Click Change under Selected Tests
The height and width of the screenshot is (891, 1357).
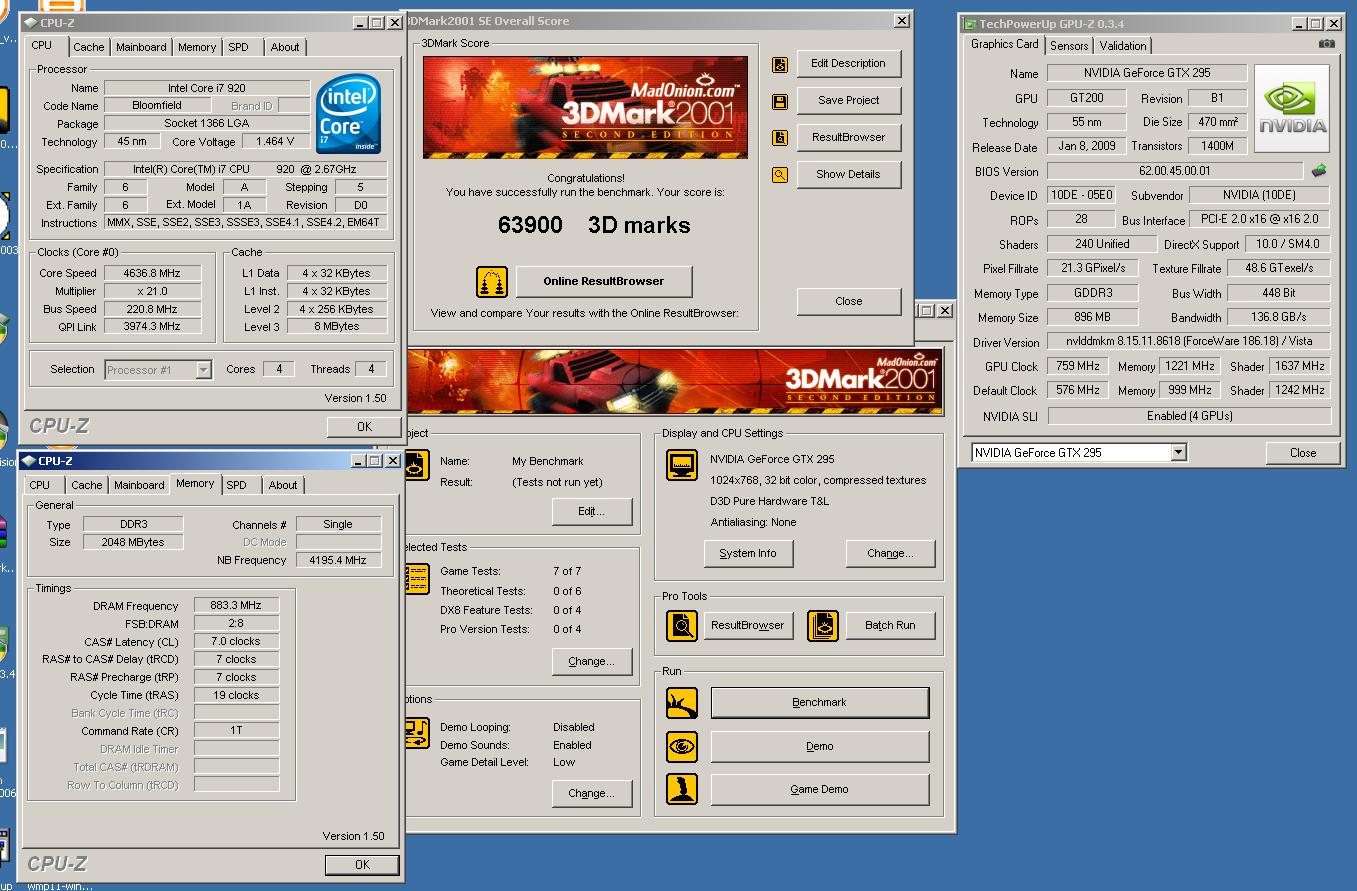point(592,662)
